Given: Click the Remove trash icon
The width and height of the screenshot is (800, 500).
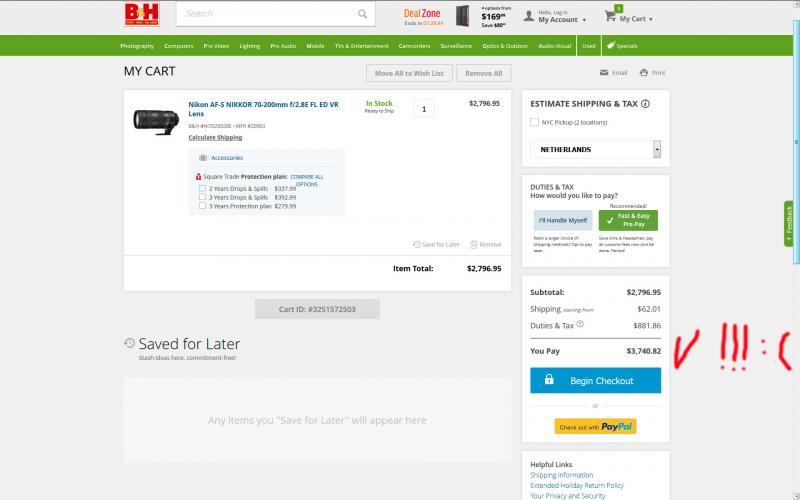Looking at the screenshot, I should coord(473,244).
